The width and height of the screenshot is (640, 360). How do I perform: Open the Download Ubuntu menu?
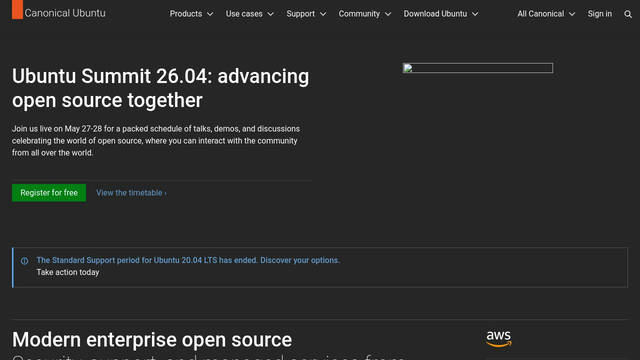(x=441, y=14)
